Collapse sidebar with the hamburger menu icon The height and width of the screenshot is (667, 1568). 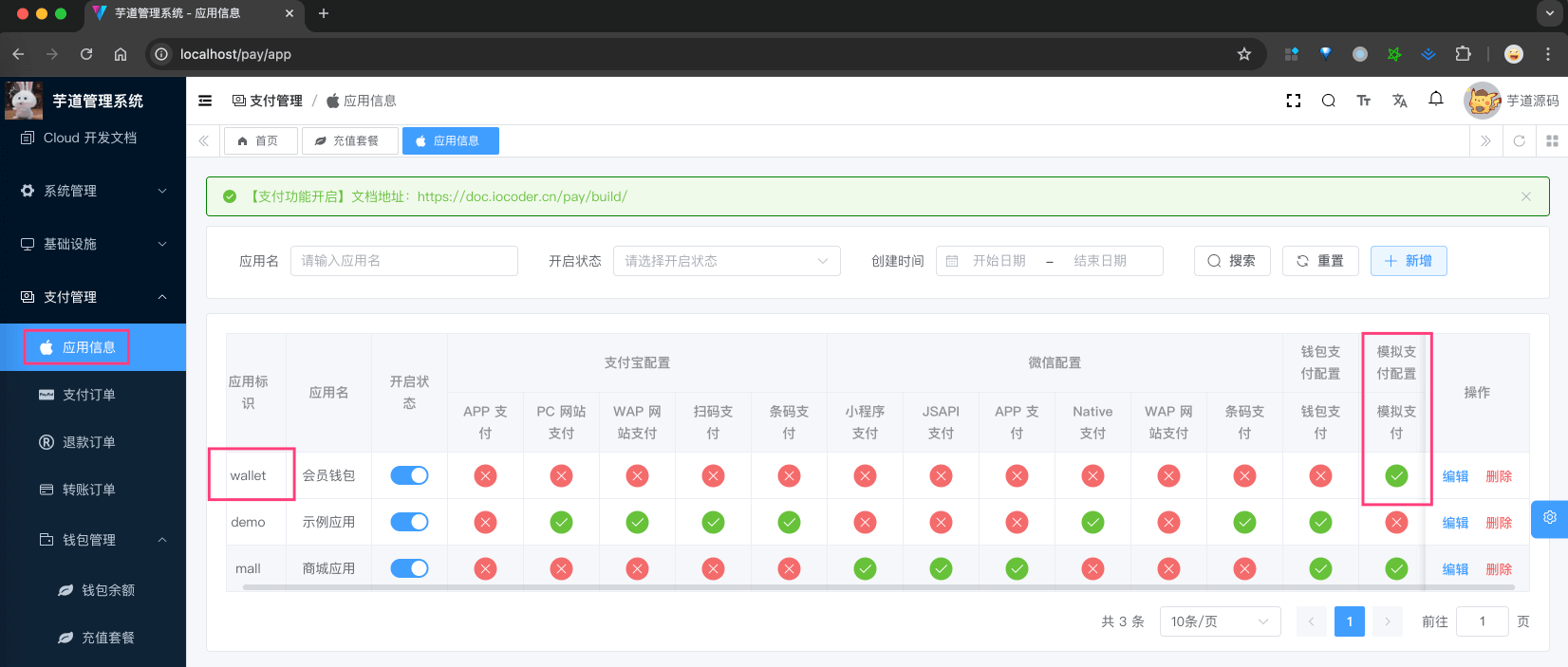(x=205, y=101)
